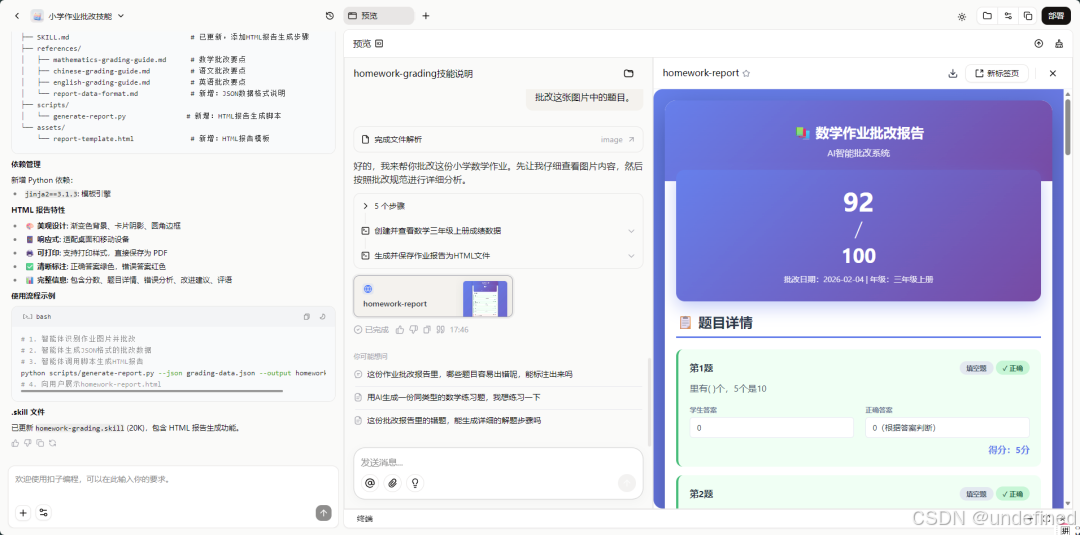
Task: Go back using the top-left arrow
Action: (17, 16)
